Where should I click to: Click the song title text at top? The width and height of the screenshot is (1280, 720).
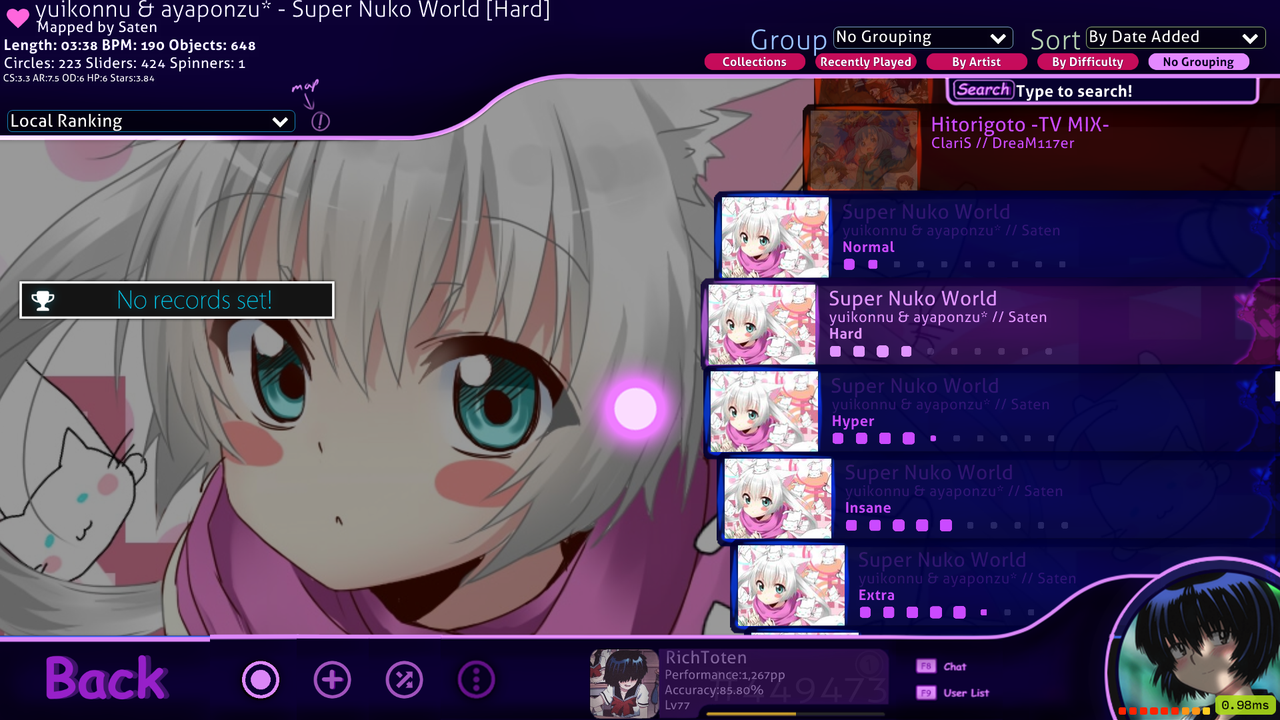(x=293, y=11)
